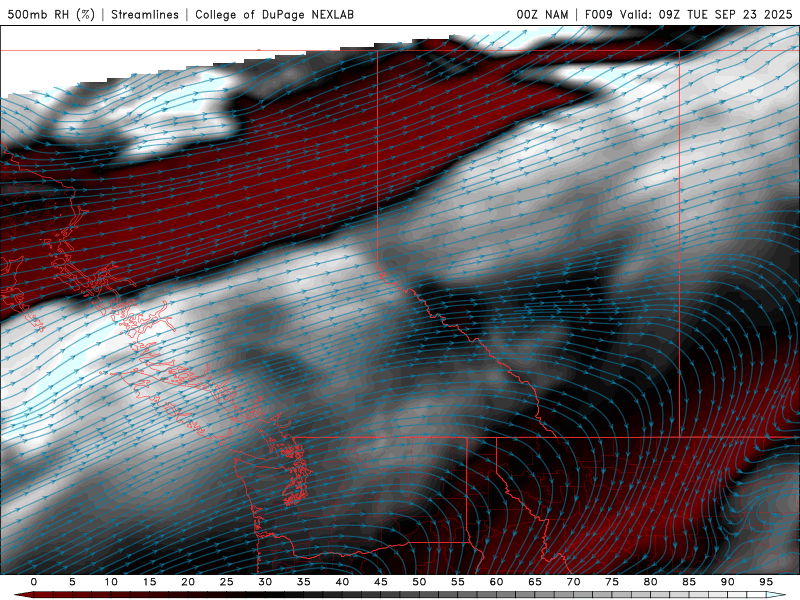Screen dimensions: 800x600
Task: Click the 50 value on color scale
Action: [419, 582]
